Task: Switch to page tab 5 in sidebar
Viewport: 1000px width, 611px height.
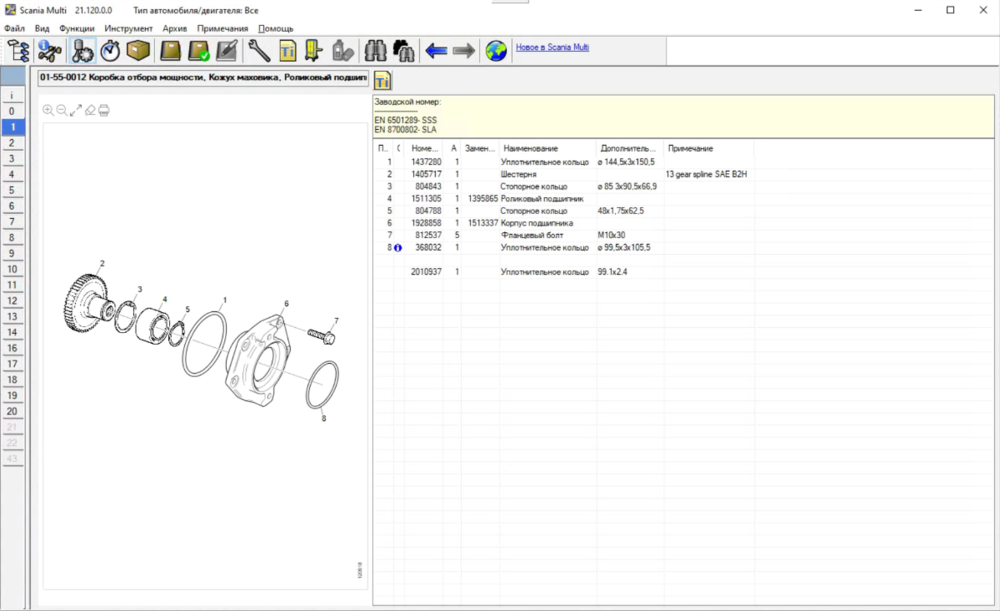Action: coord(12,190)
